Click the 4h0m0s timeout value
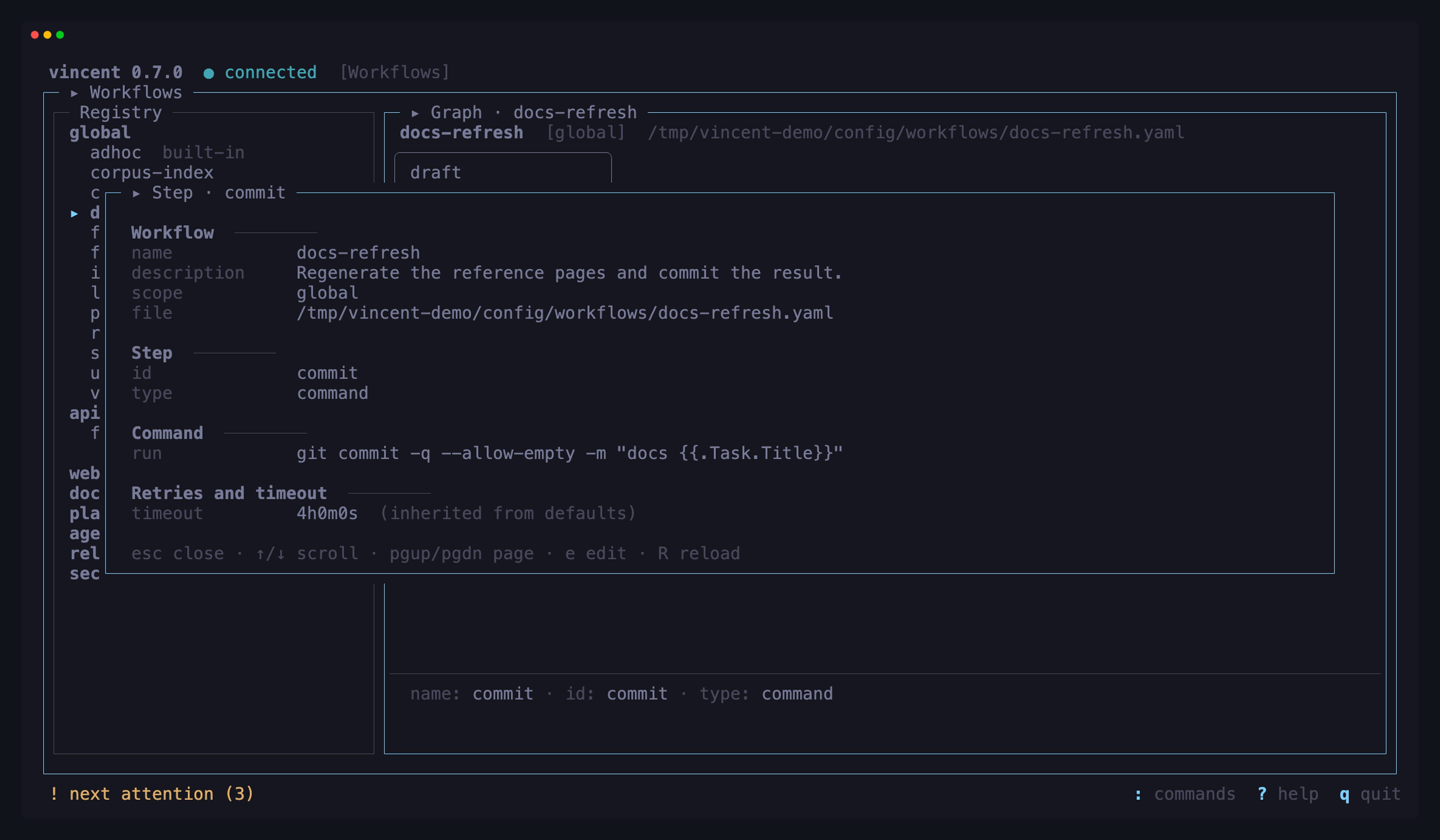This screenshot has width=1440, height=840. [x=327, y=514]
